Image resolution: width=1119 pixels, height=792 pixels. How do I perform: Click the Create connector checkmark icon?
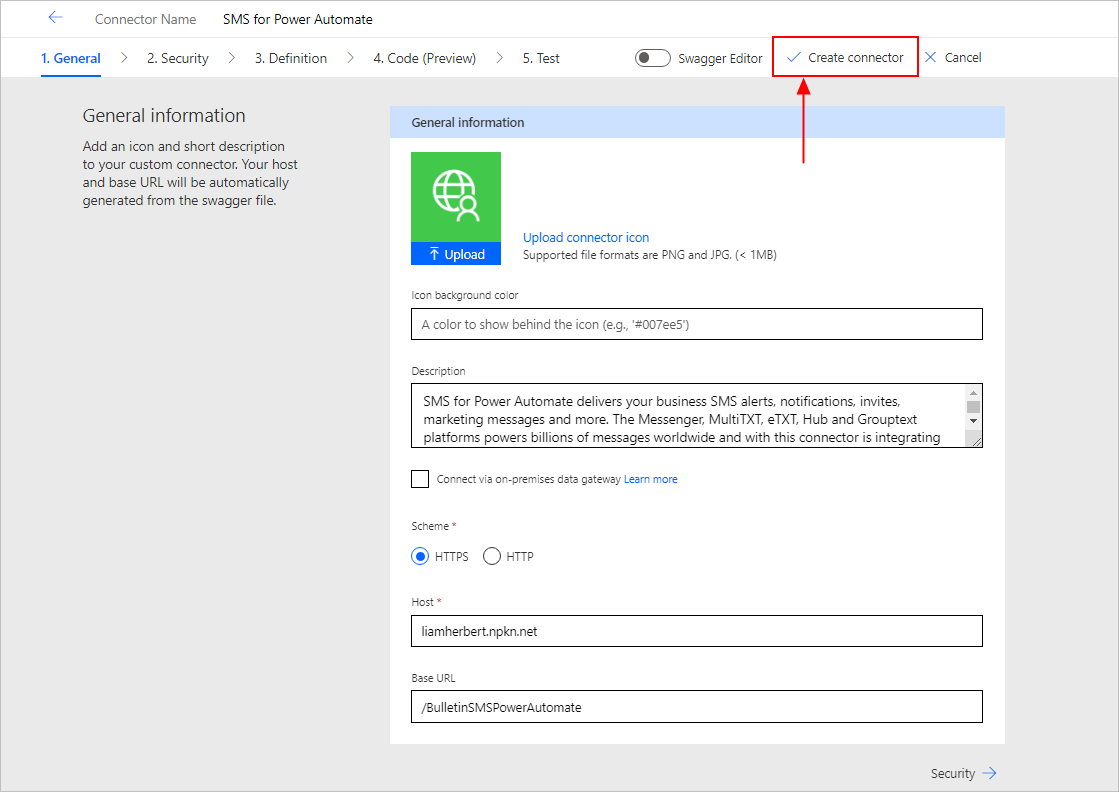[794, 58]
